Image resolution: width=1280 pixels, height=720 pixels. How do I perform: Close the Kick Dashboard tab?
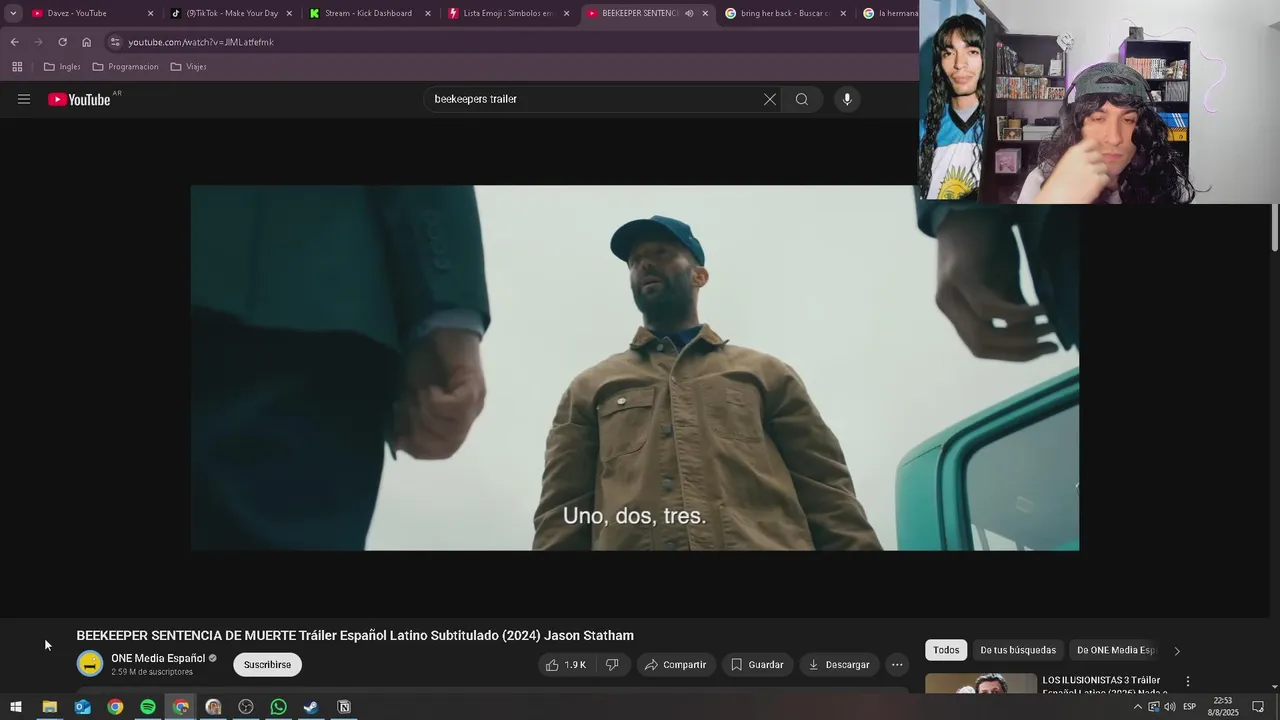(x=428, y=13)
